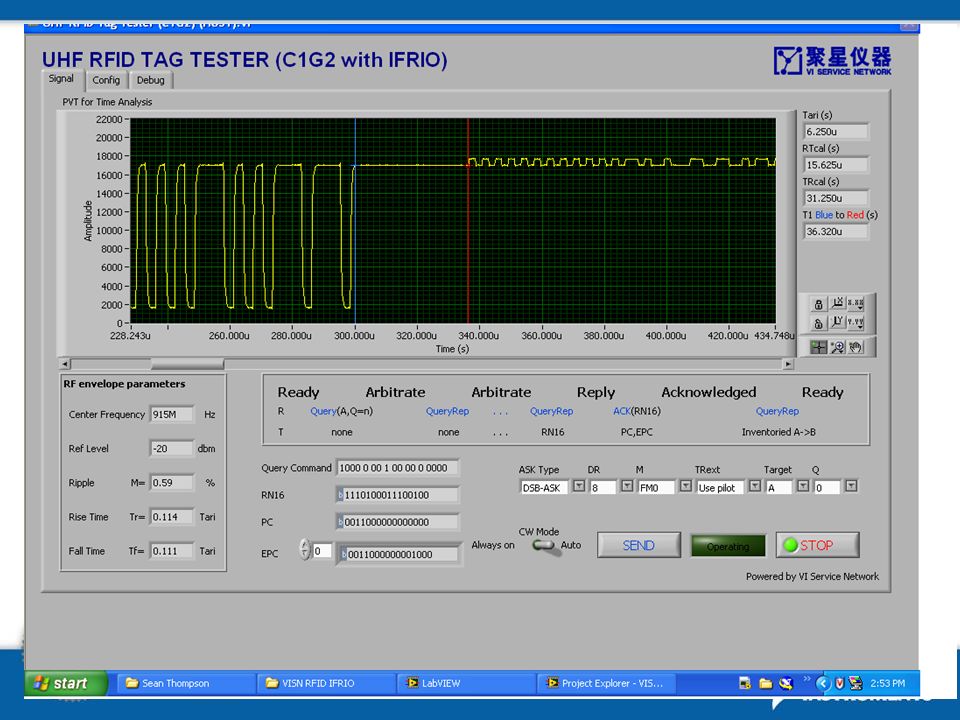The image size is (960, 720).
Task: Click the STOP button
Action: click(817, 545)
